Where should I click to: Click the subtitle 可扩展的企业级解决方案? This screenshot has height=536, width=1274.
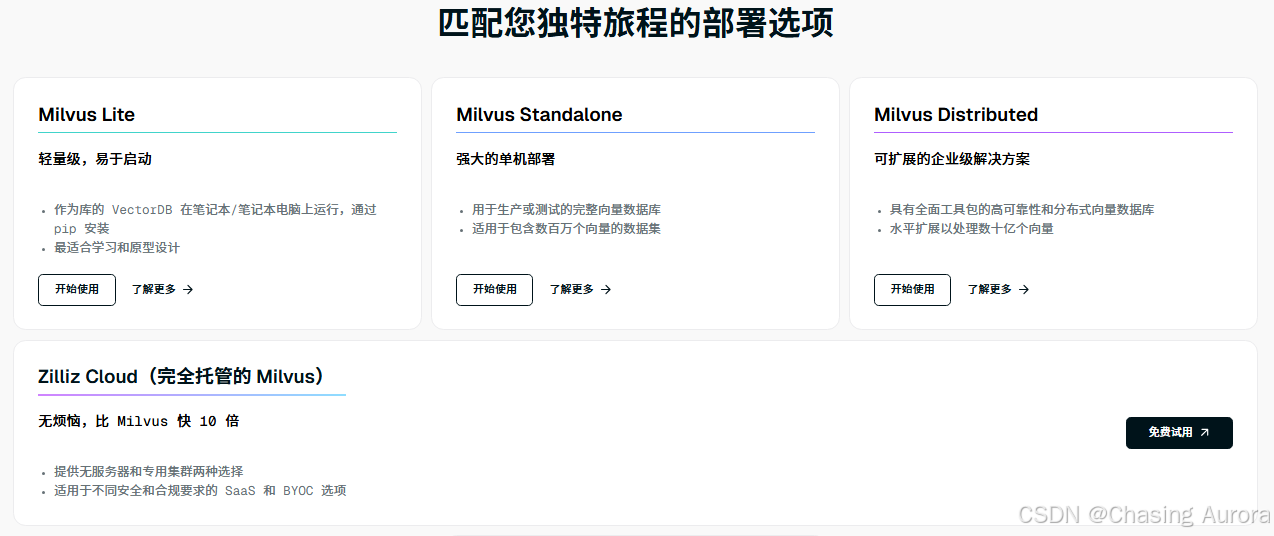pyautogui.click(x=952, y=159)
